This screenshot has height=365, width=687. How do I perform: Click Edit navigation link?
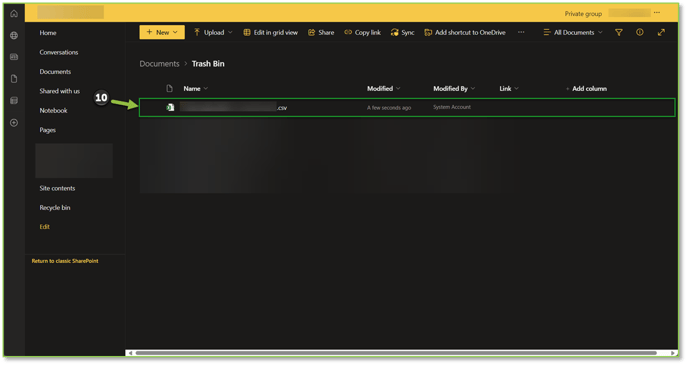(44, 227)
